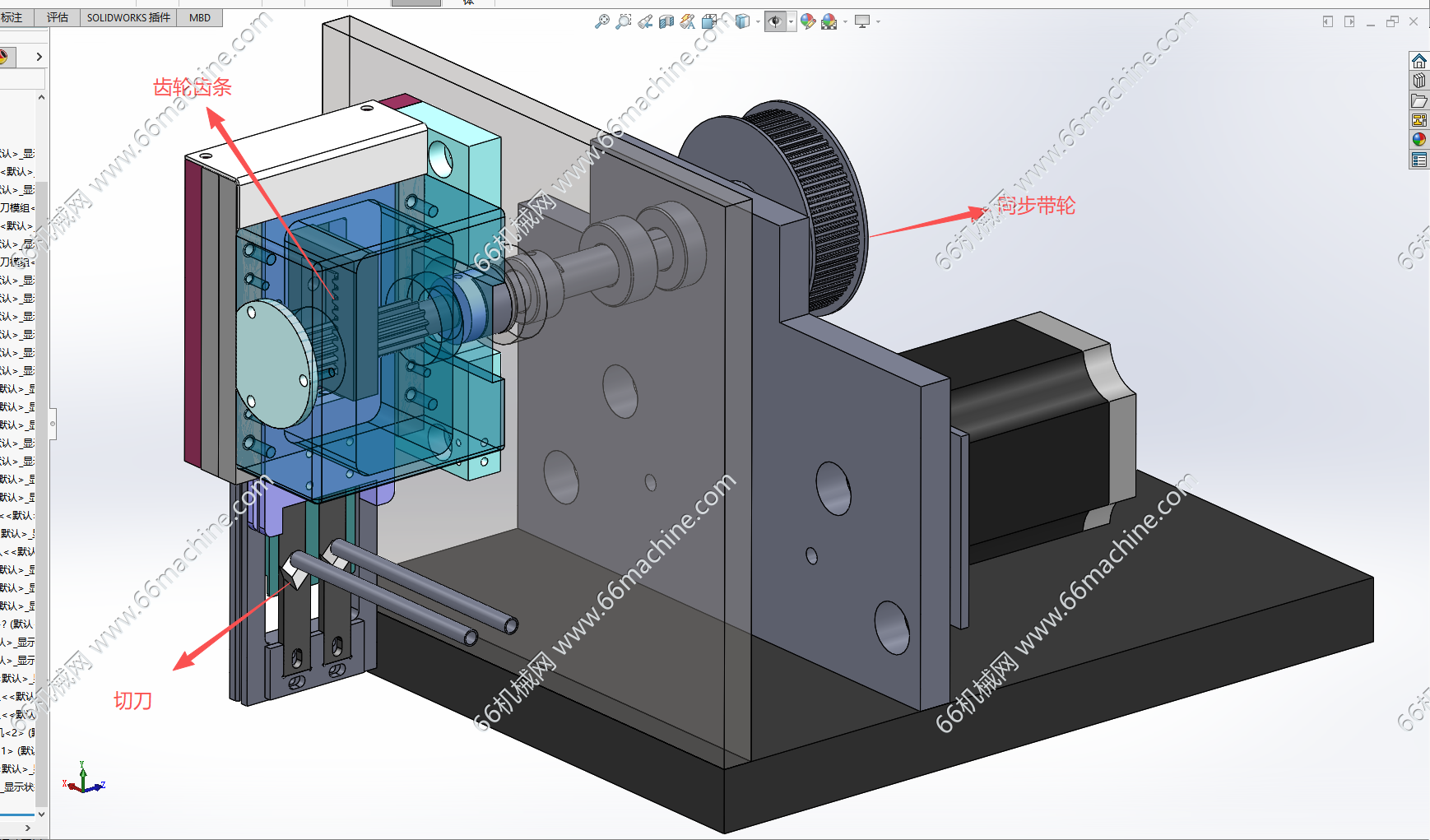Switch to the MBD tab
Screen dimensions: 1430x840
200,17
